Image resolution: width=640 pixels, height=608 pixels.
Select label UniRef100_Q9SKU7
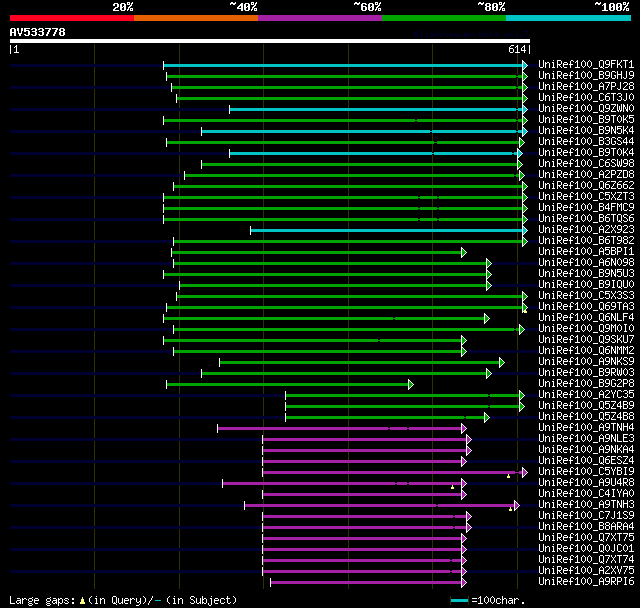586,340
